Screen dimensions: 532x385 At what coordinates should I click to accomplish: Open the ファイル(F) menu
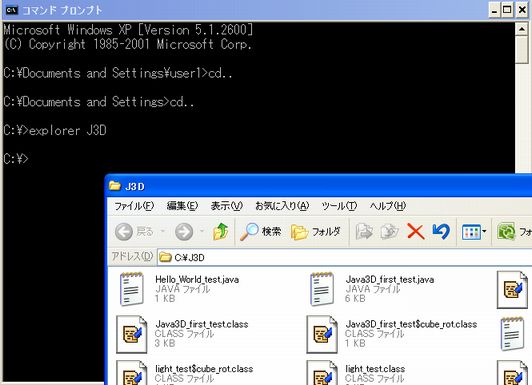tap(134, 206)
